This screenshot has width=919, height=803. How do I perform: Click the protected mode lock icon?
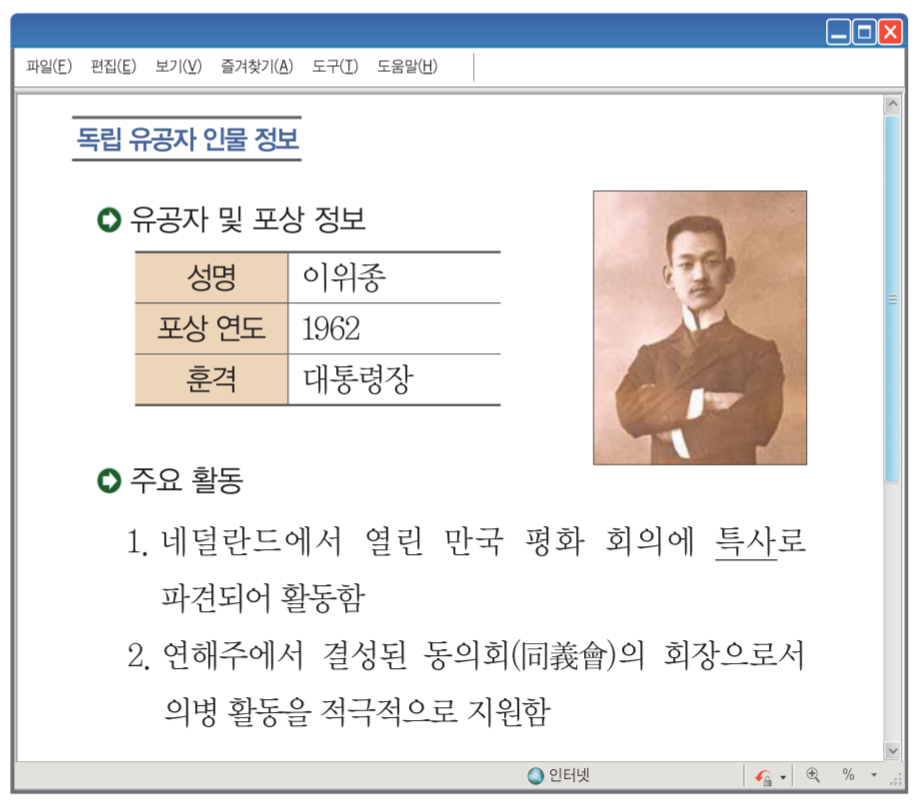[767, 778]
